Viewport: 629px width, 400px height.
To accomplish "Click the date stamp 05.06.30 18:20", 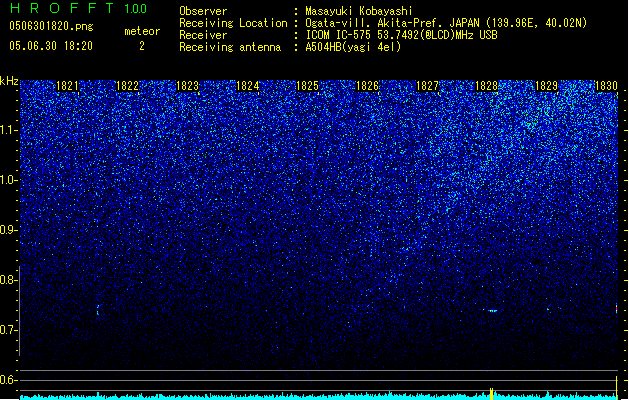I will click(51, 46).
